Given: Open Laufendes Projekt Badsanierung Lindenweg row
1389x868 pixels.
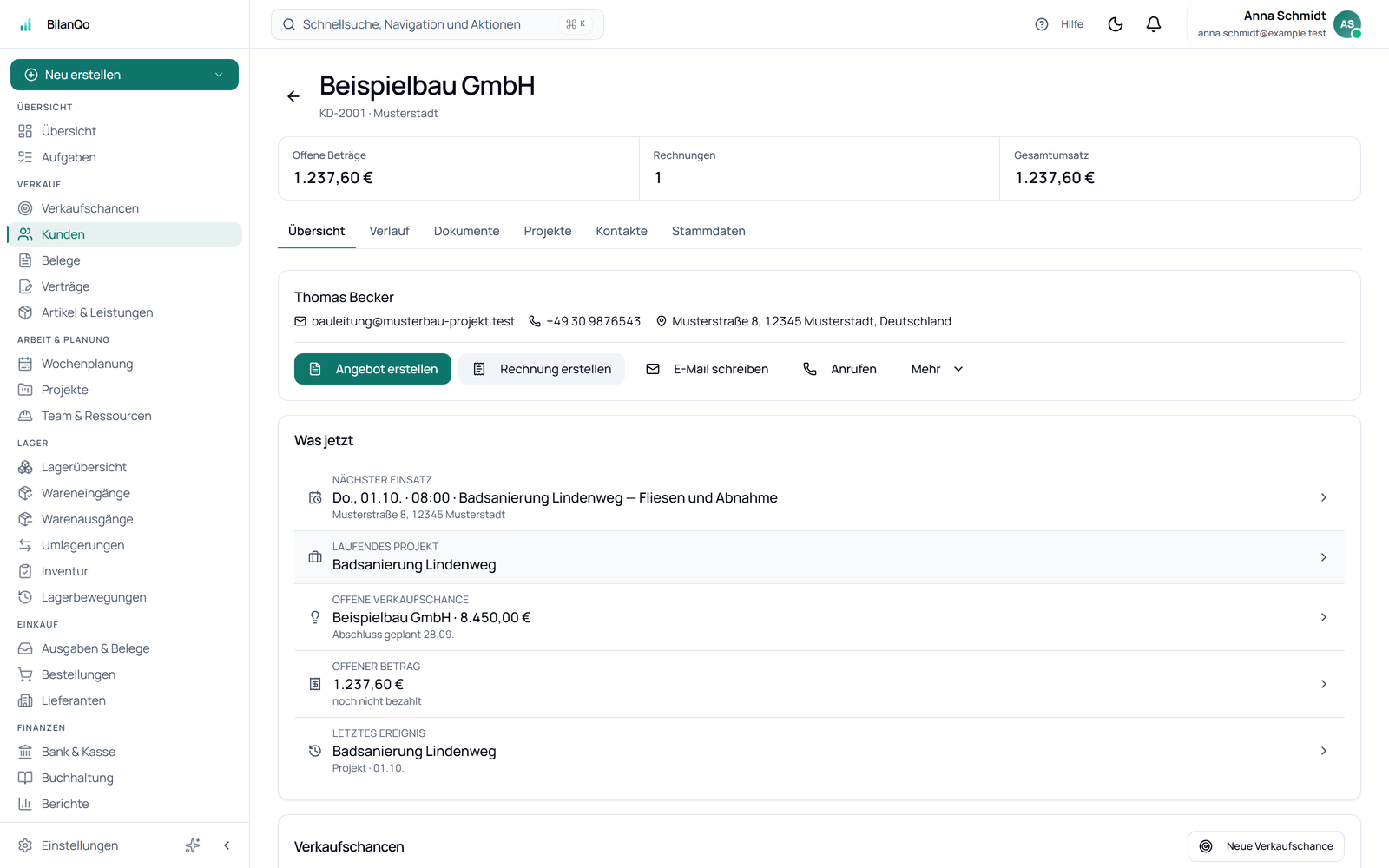Looking at the screenshot, I should (820, 557).
